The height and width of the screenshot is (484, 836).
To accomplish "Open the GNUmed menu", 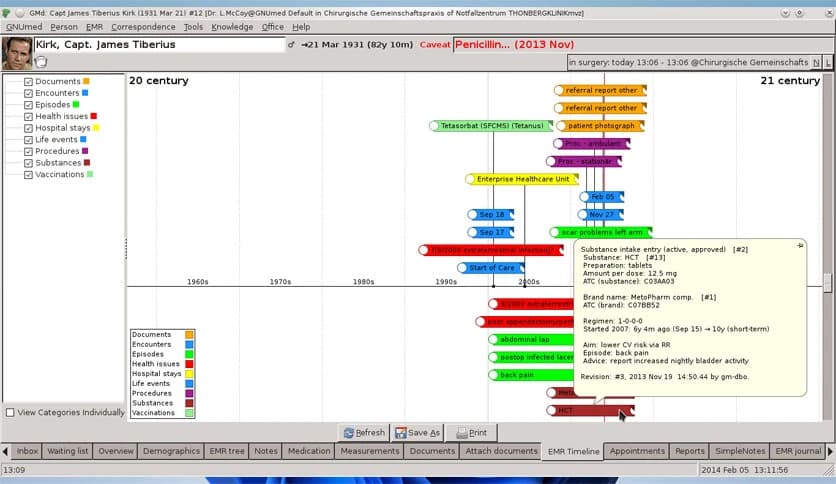I will click(24, 27).
